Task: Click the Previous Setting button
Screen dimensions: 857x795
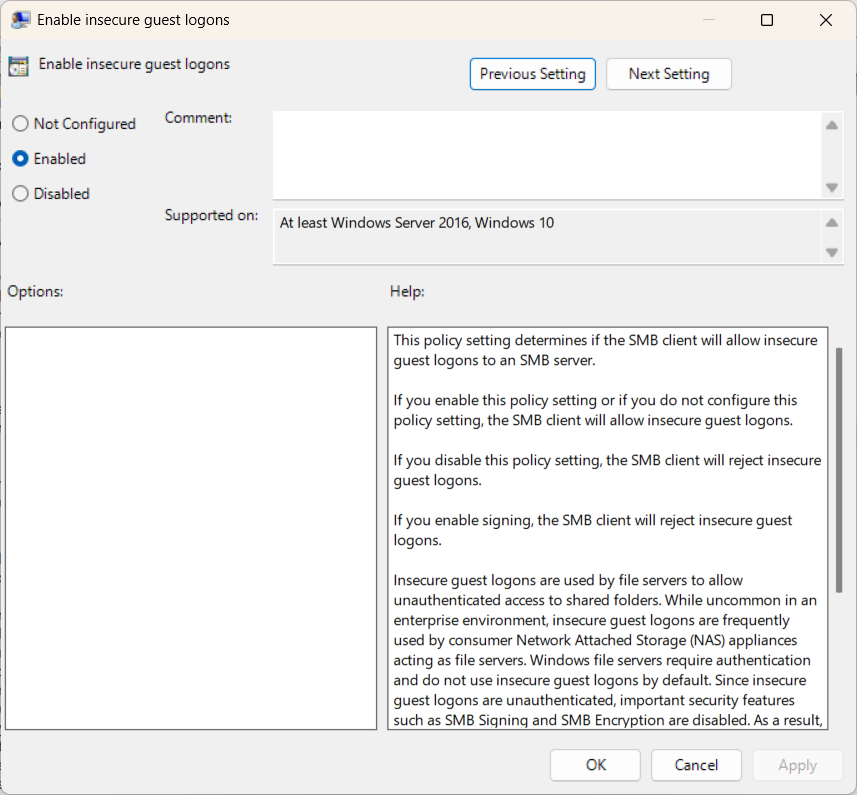Action: coord(532,73)
